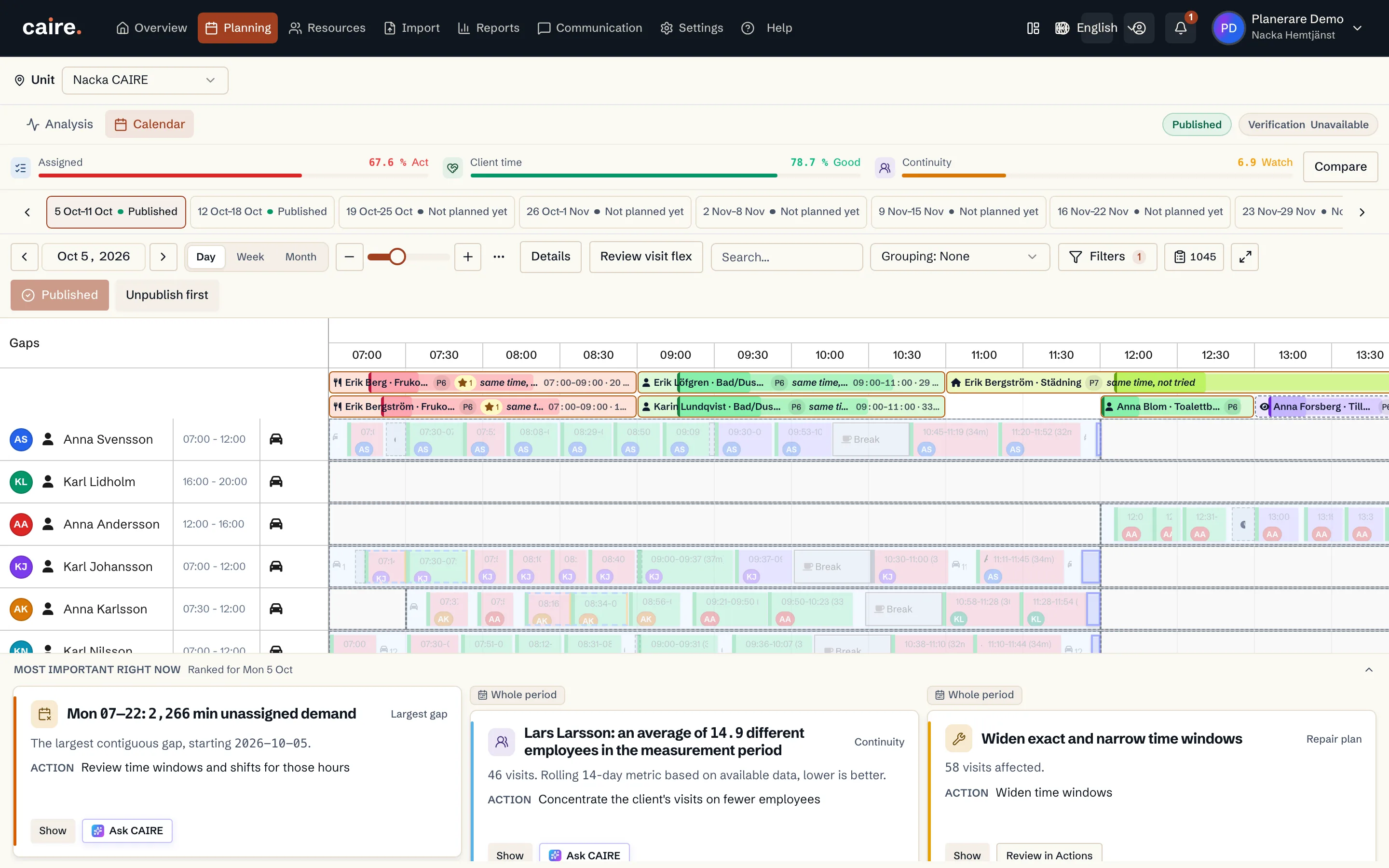
Task: Open the Oct 5, 2026 date picker
Action: [94, 257]
